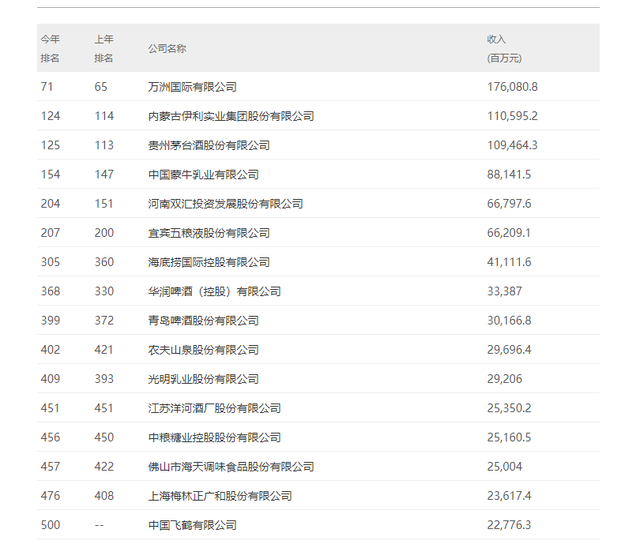Click 青岛啤酒股份有限公司
This screenshot has width=640, height=548.
[x=203, y=321]
